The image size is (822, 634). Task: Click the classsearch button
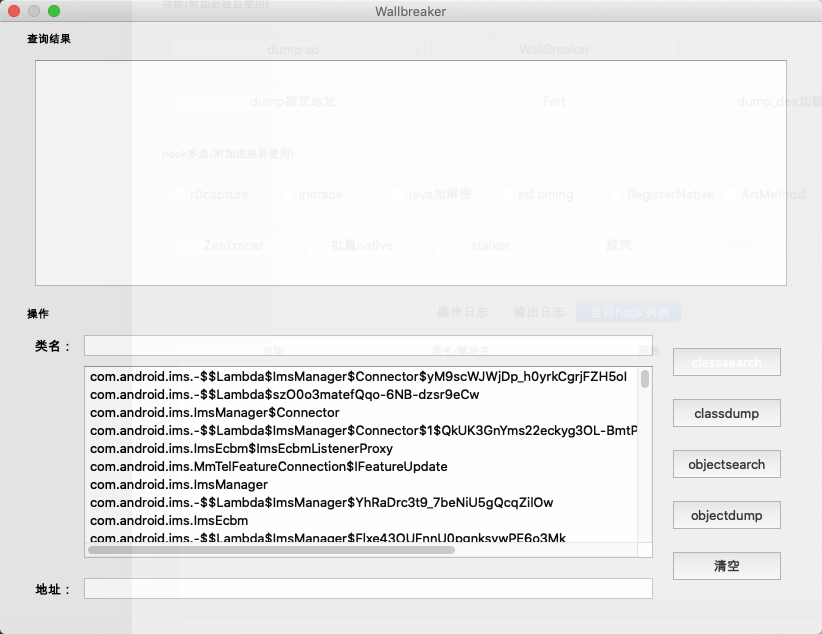727,362
